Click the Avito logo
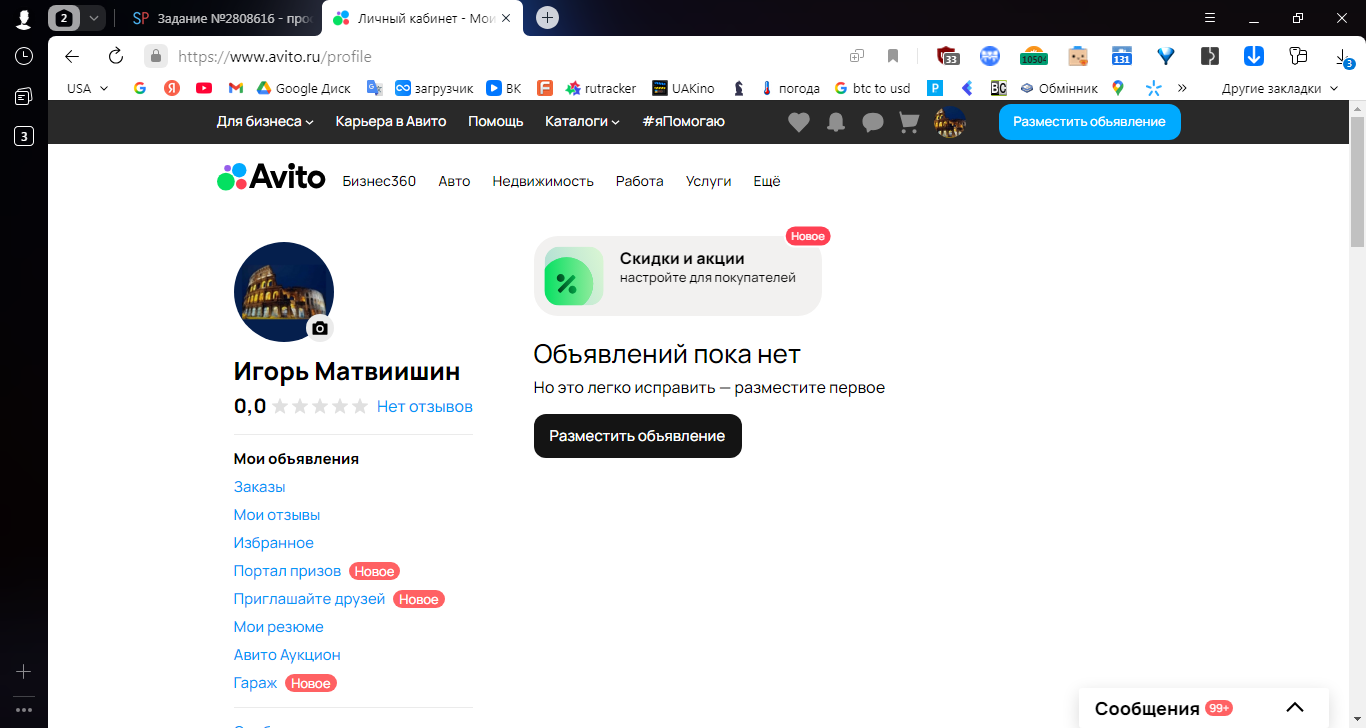Screen dimensions: 1366x728 (271, 177)
